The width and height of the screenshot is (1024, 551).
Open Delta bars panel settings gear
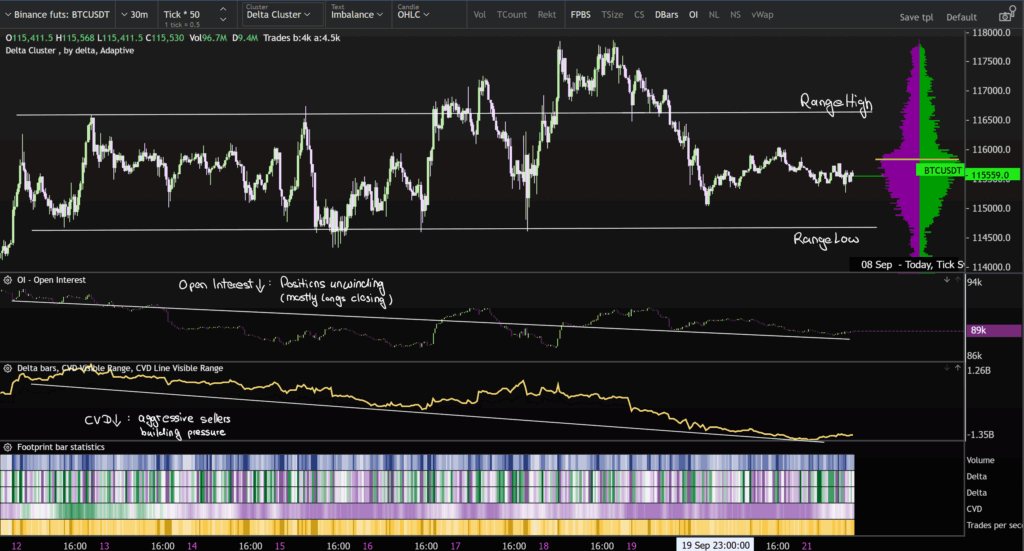(9, 369)
